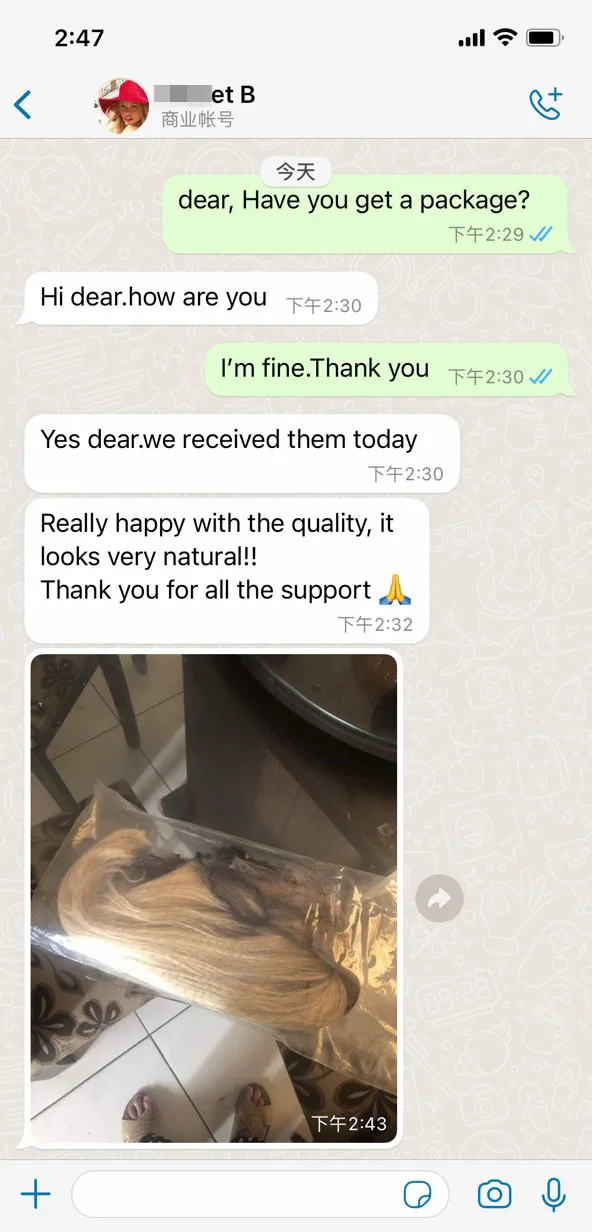Tap the 今天 date label
Viewport: 592px width, 1232px height.
296,172
